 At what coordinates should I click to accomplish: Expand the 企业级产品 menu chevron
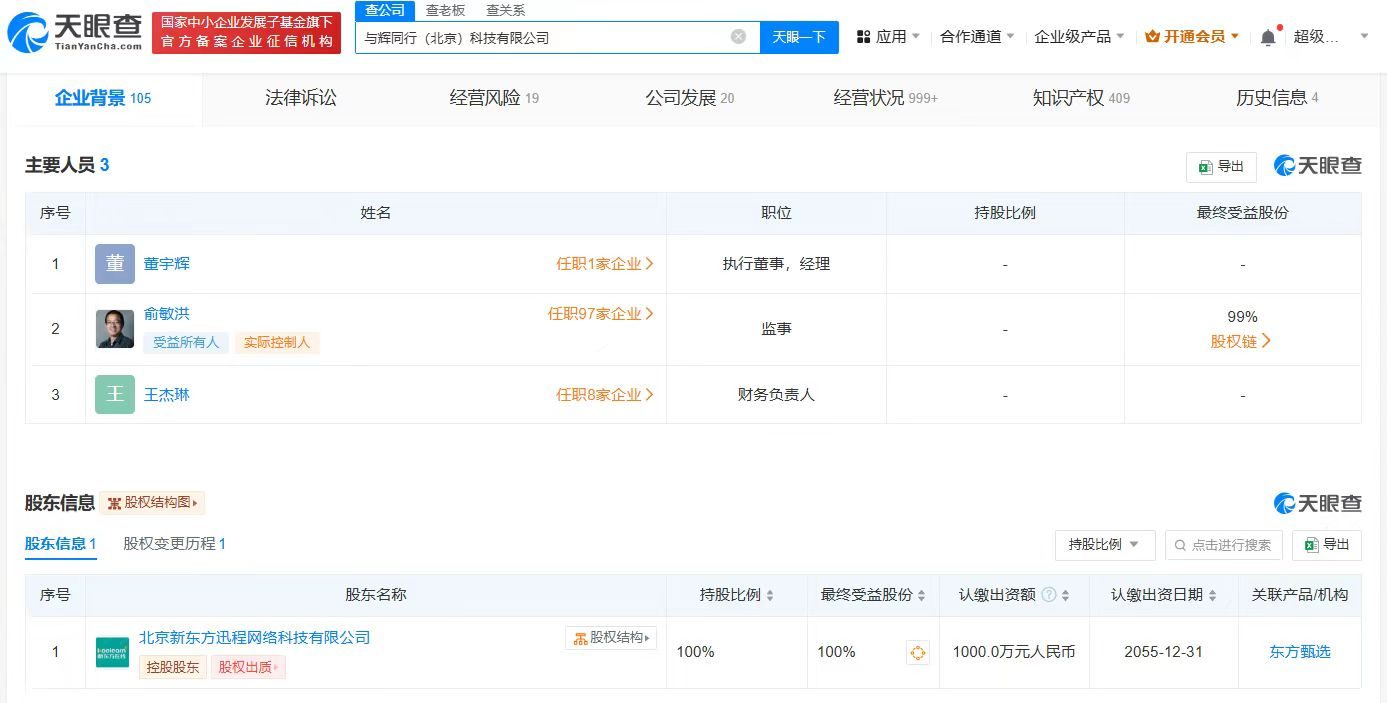tap(1119, 34)
